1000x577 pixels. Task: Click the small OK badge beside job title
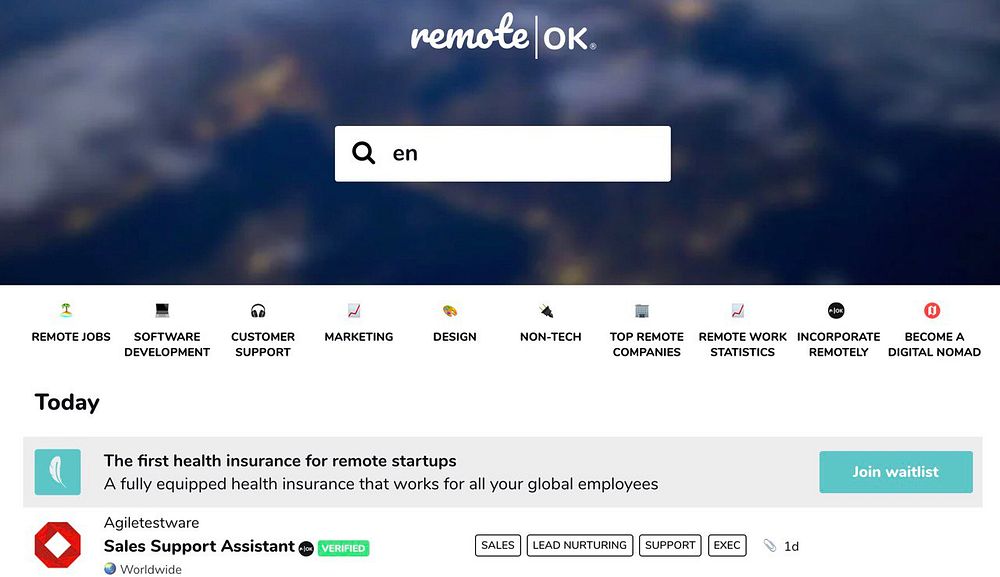306,548
